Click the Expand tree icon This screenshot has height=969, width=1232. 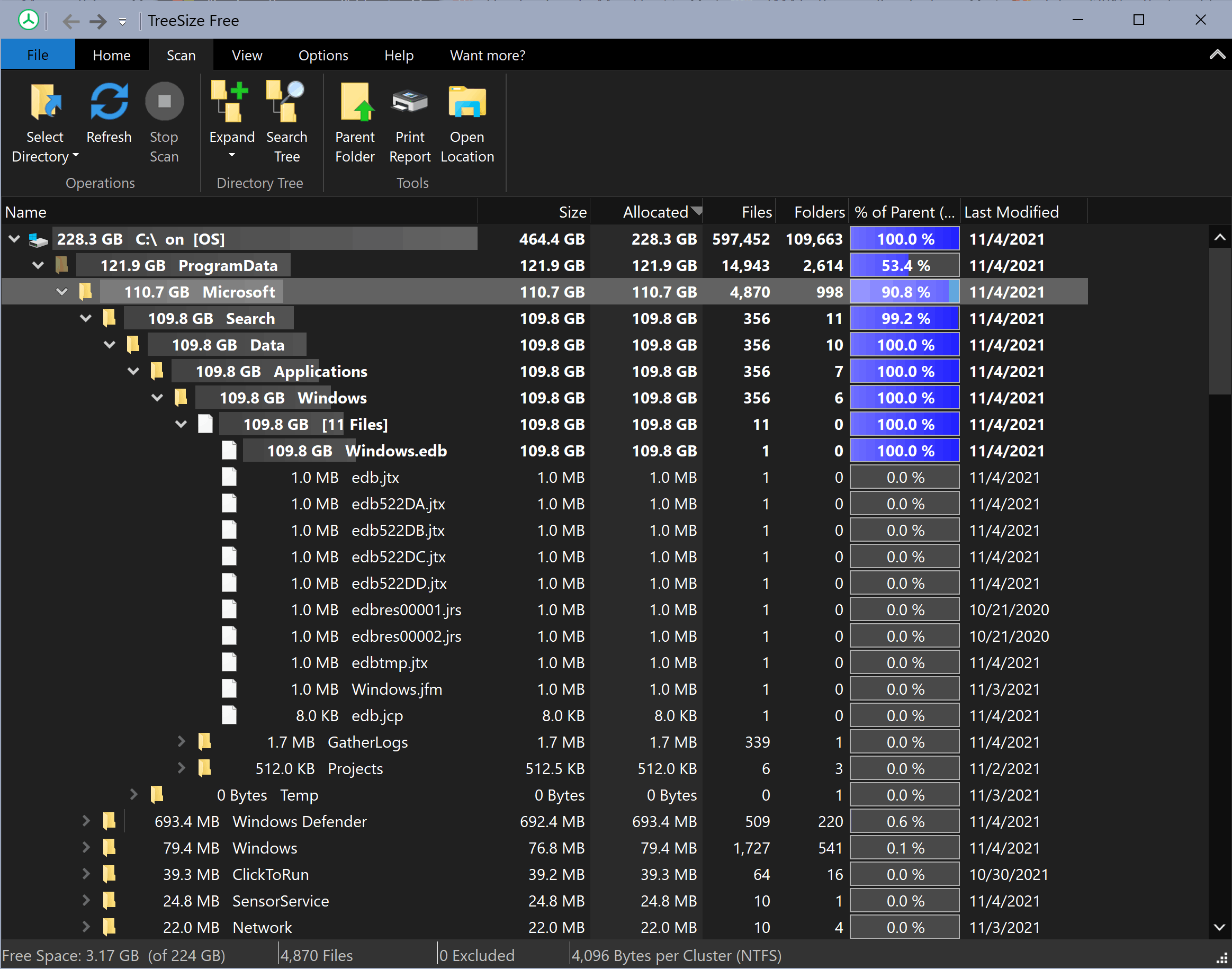click(x=231, y=102)
